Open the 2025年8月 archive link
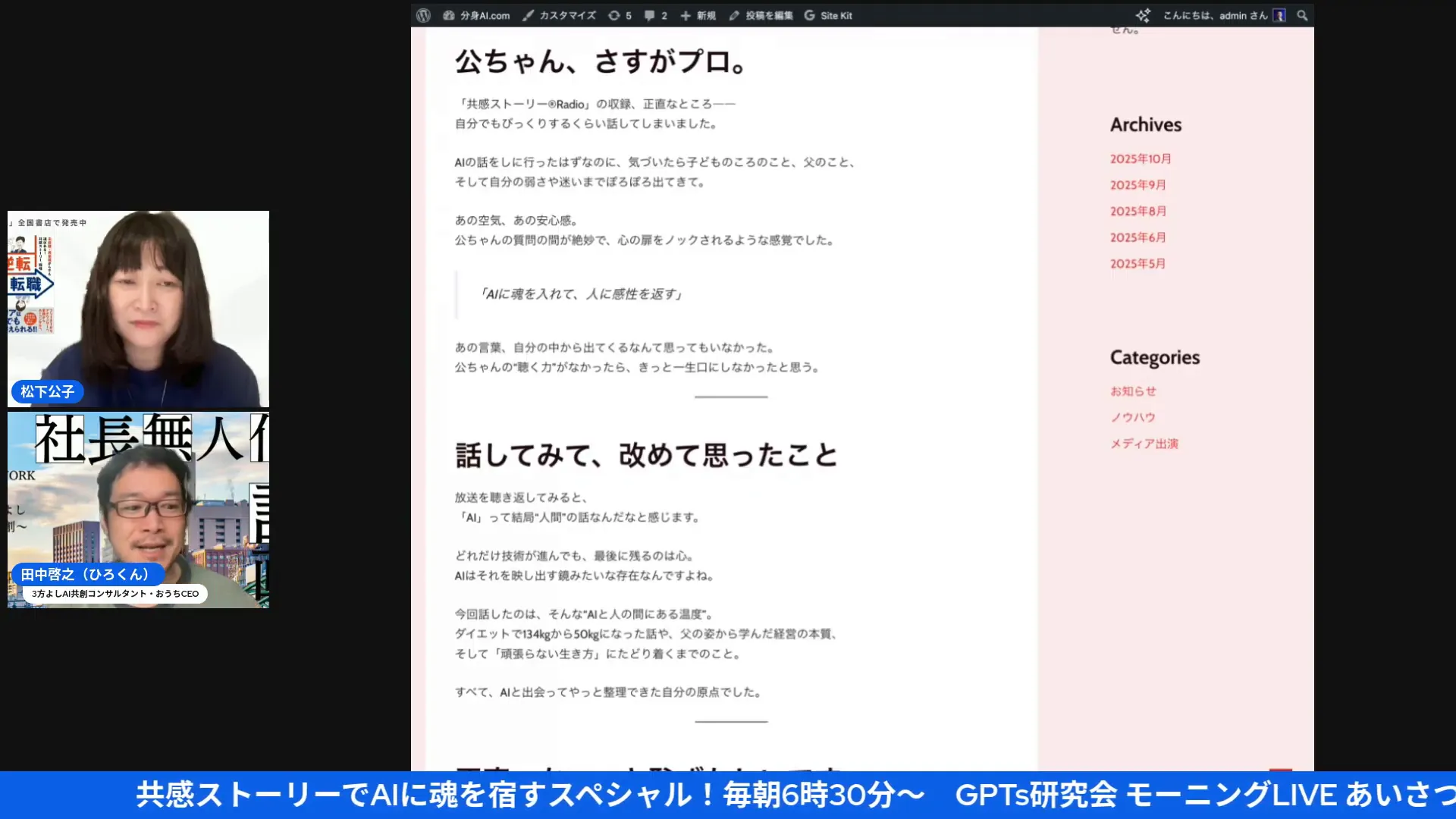 pos(1137,211)
